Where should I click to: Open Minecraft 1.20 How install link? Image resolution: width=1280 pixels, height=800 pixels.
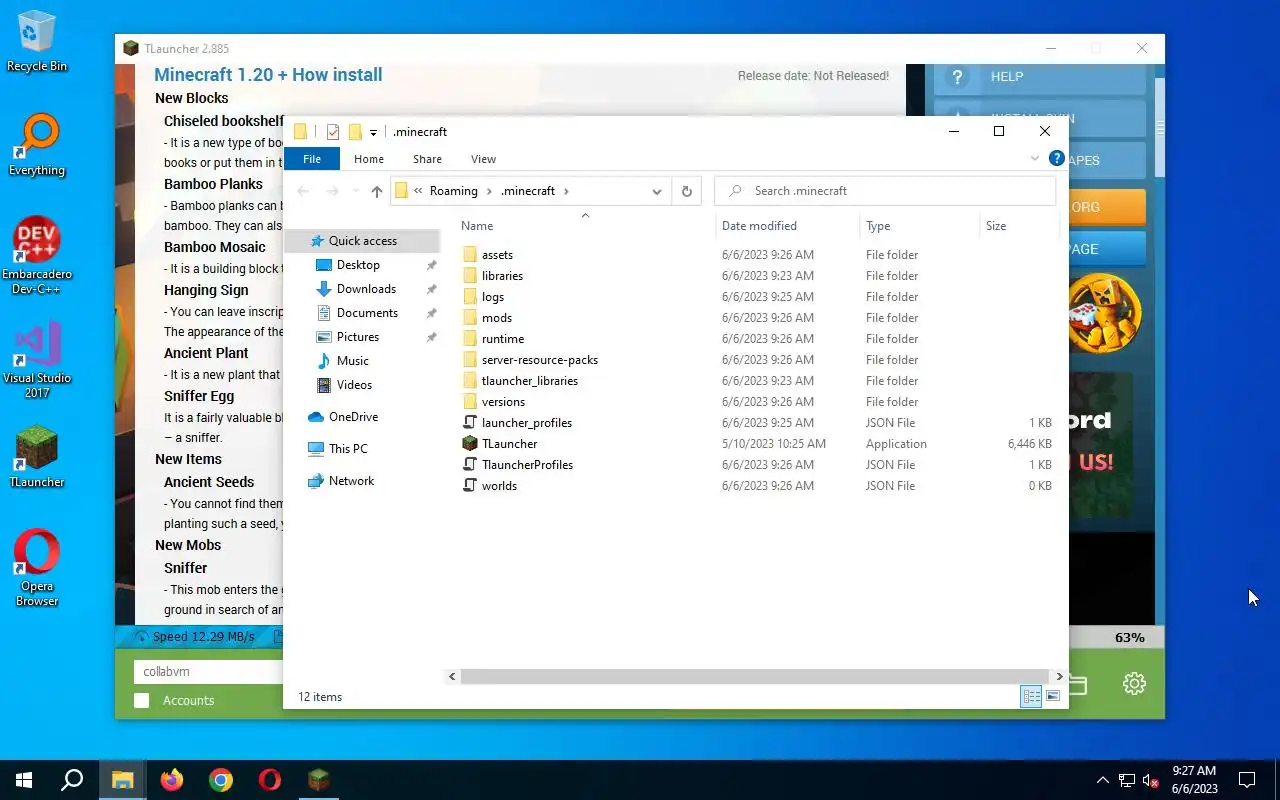(x=268, y=75)
